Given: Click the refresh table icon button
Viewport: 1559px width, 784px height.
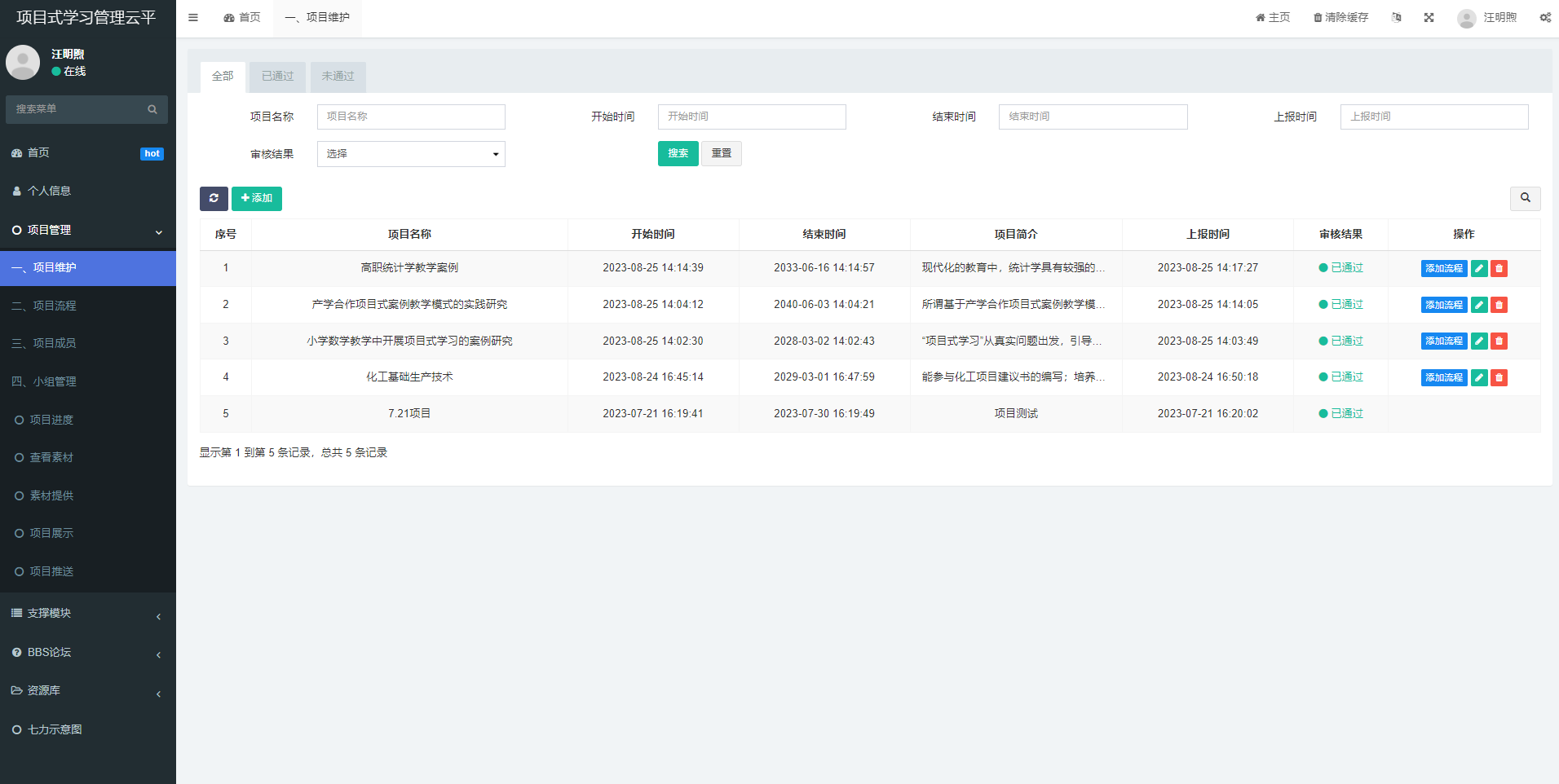Looking at the screenshot, I should [214, 198].
